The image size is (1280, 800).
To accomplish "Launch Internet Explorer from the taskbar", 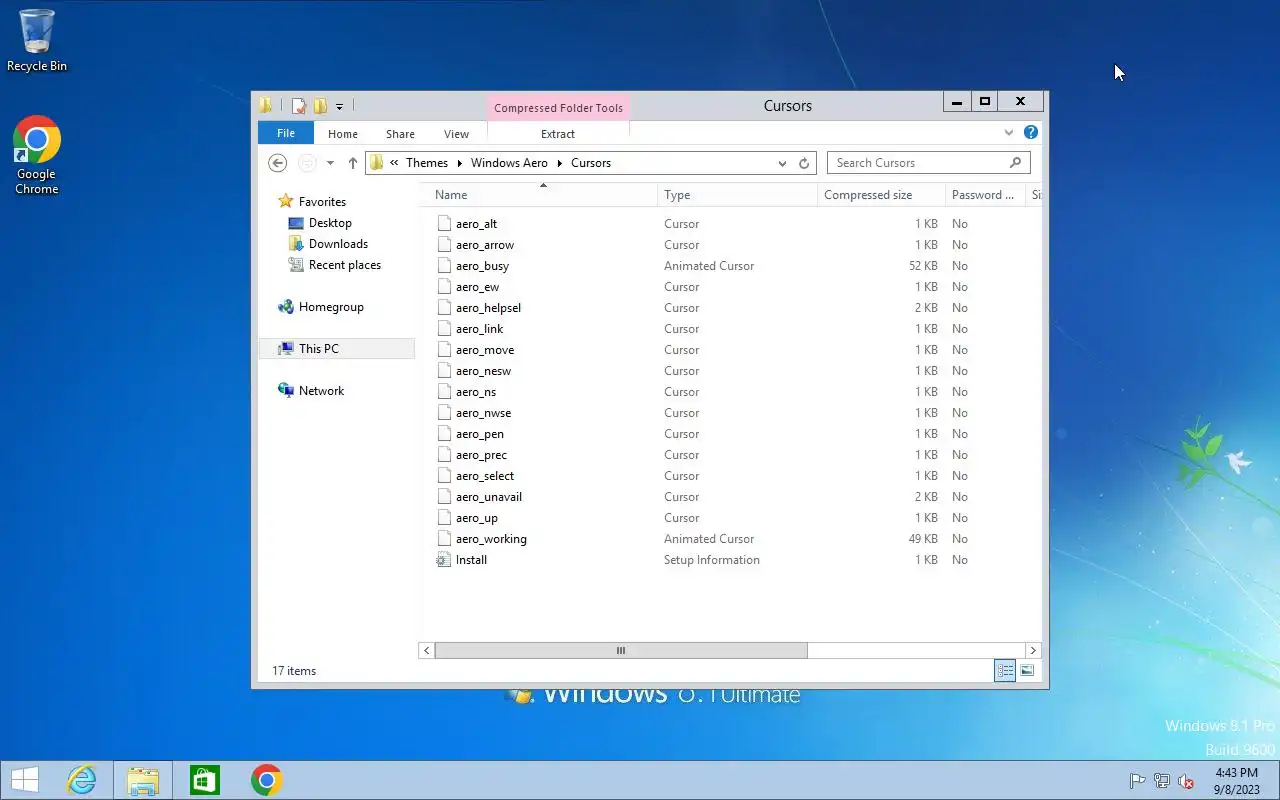I will click(x=81, y=780).
